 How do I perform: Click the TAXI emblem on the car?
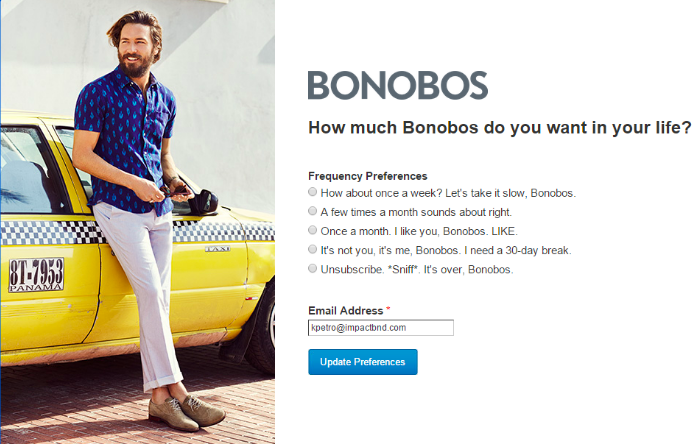[218, 249]
